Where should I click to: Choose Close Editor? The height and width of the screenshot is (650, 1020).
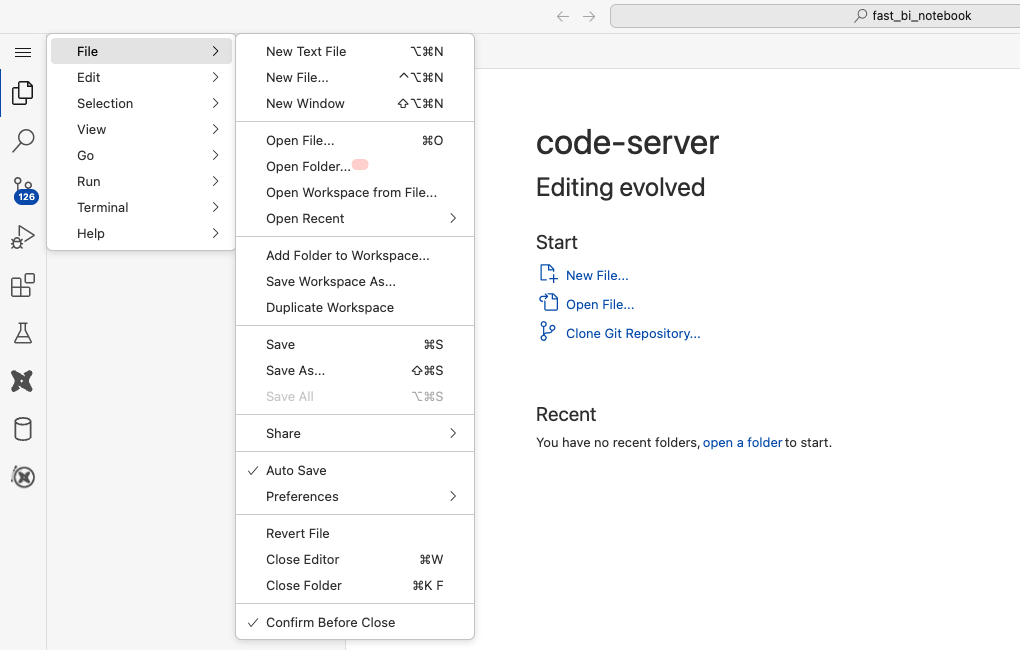pos(355,560)
